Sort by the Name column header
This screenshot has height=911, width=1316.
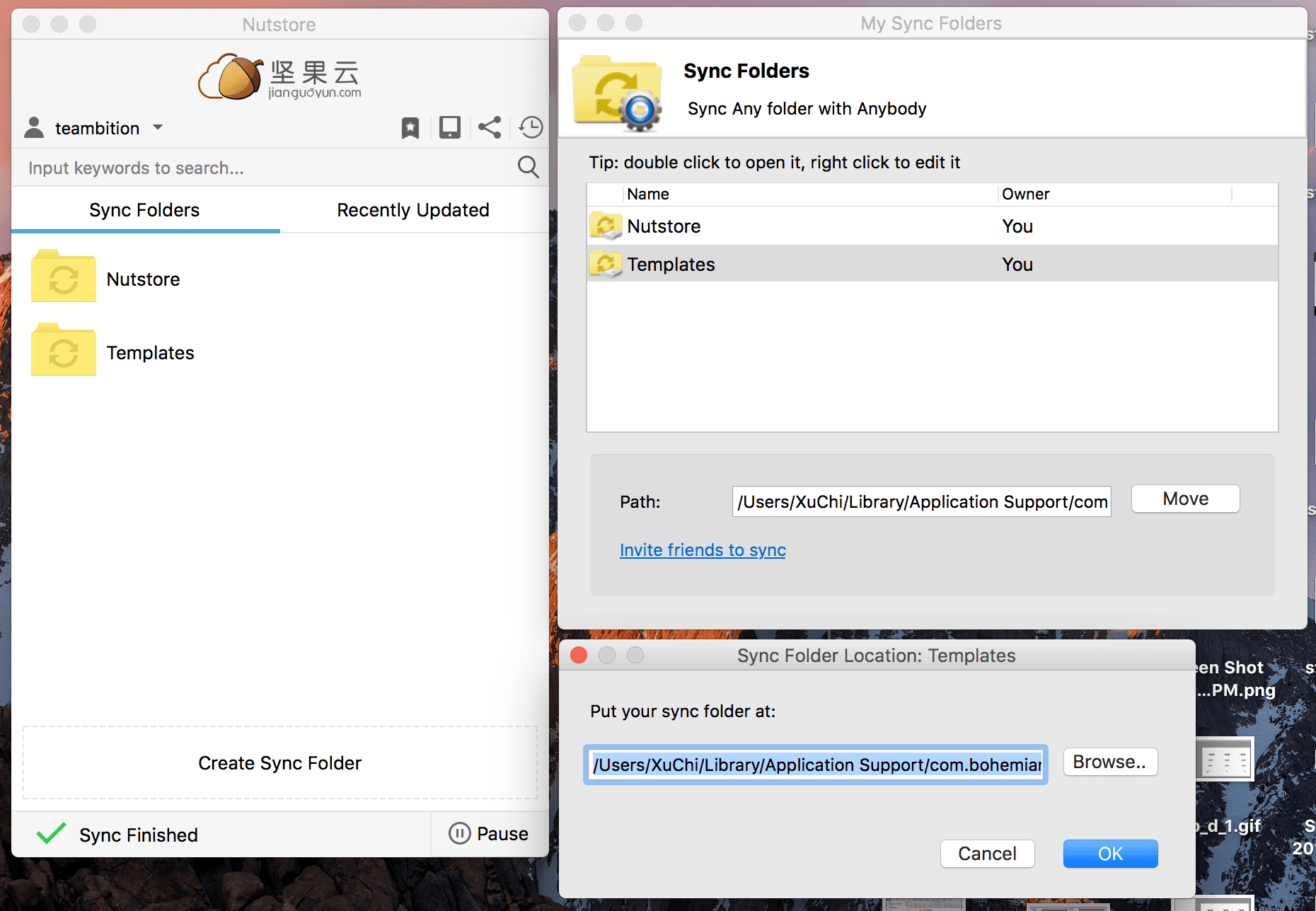(811, 194)
